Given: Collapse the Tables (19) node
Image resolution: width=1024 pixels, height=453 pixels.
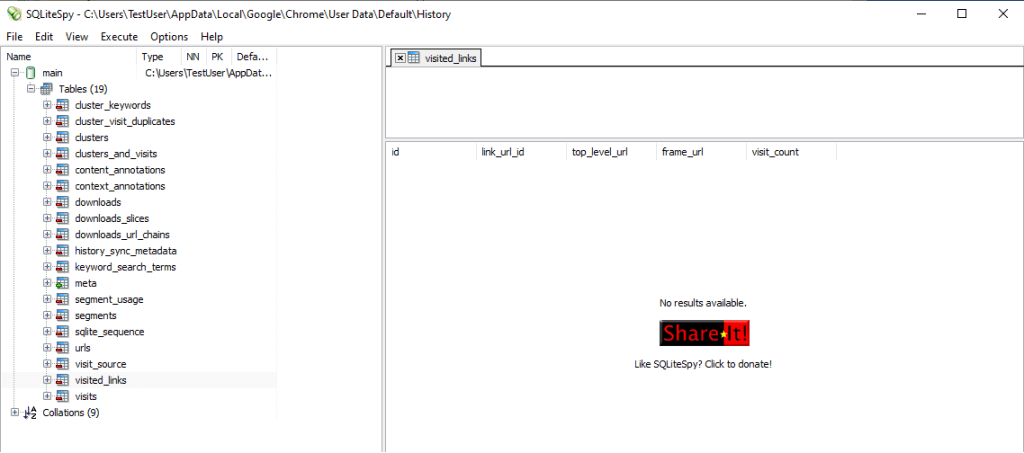Looking at the screenshot, I should tap(31, 89).
